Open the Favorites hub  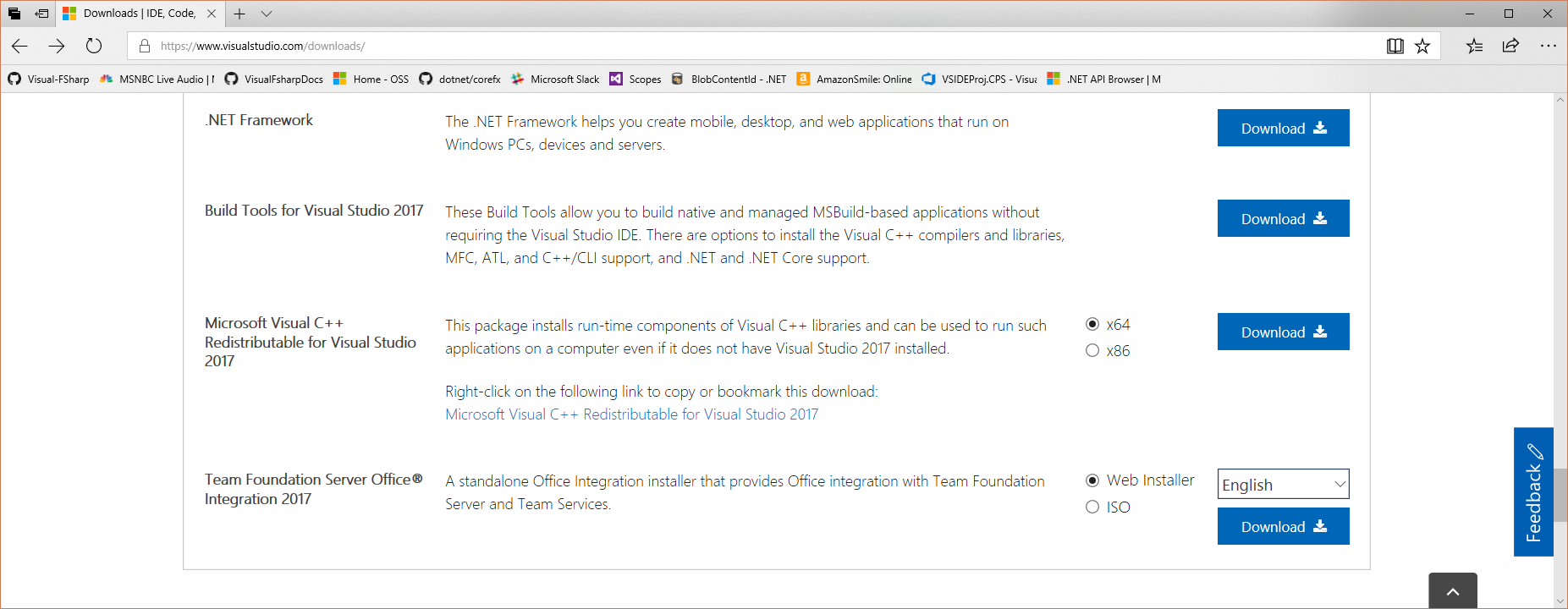1474,46
